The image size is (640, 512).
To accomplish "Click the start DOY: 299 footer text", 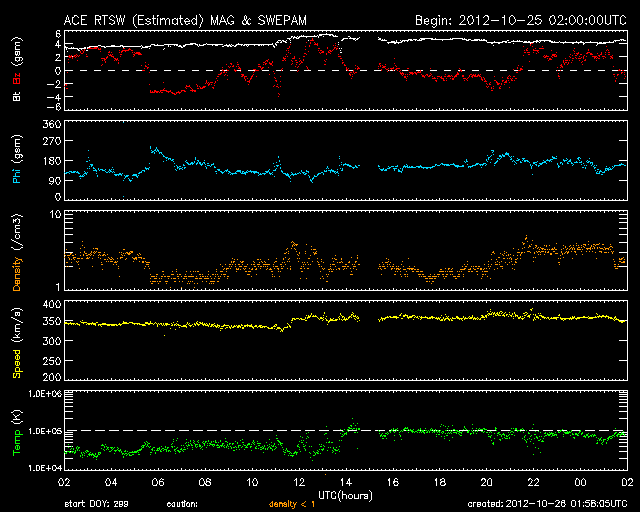I will [96, 504].
